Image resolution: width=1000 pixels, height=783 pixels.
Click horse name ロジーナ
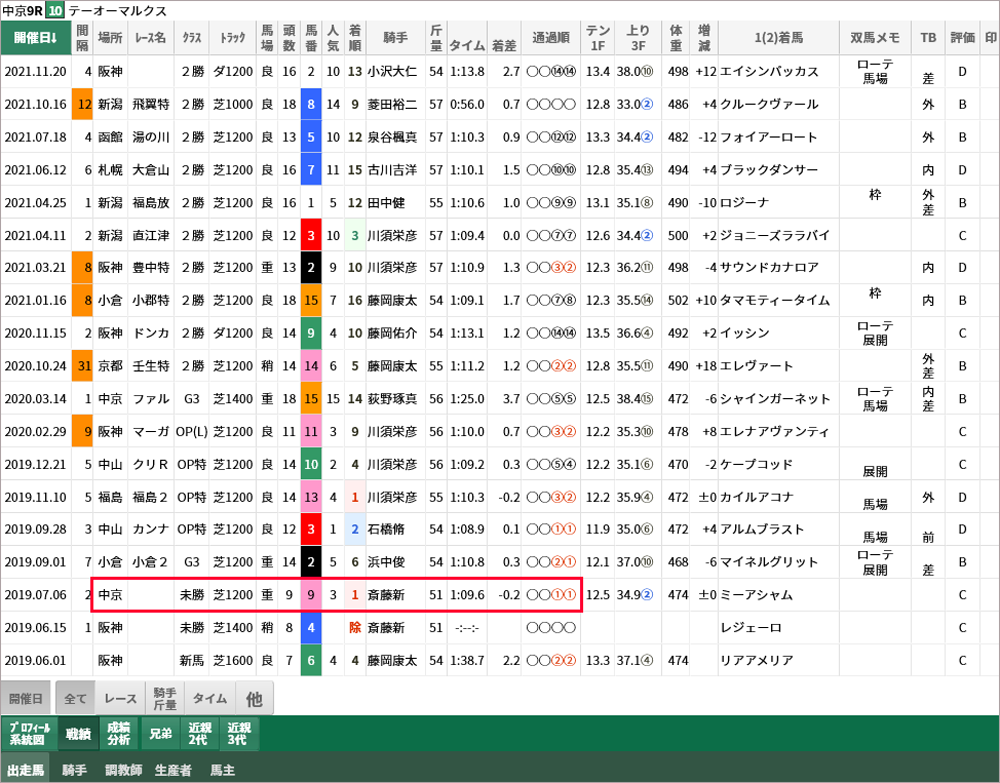pyautogui.click(x=745, y=203)
